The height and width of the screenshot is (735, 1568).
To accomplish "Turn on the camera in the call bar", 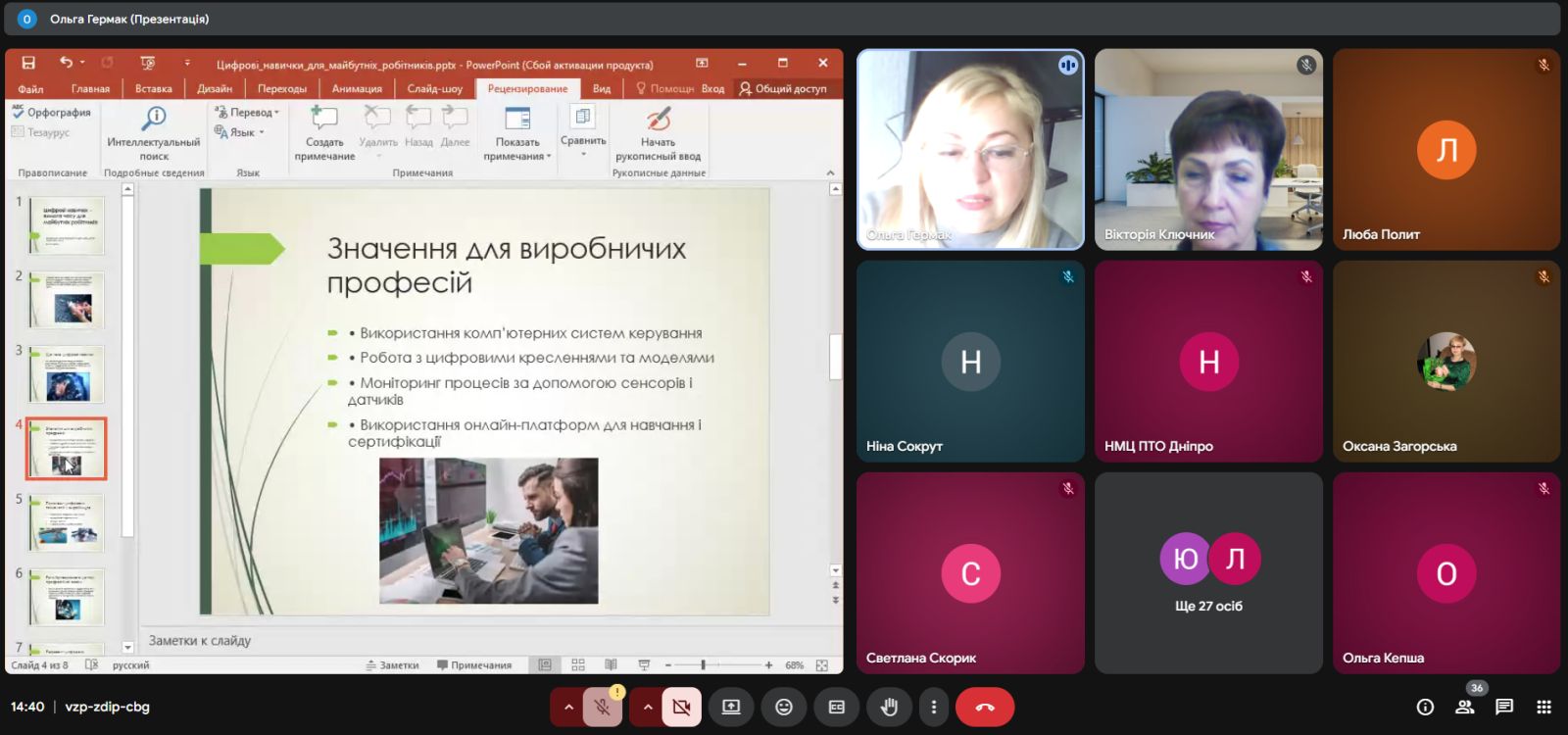I will click(681, 707).
